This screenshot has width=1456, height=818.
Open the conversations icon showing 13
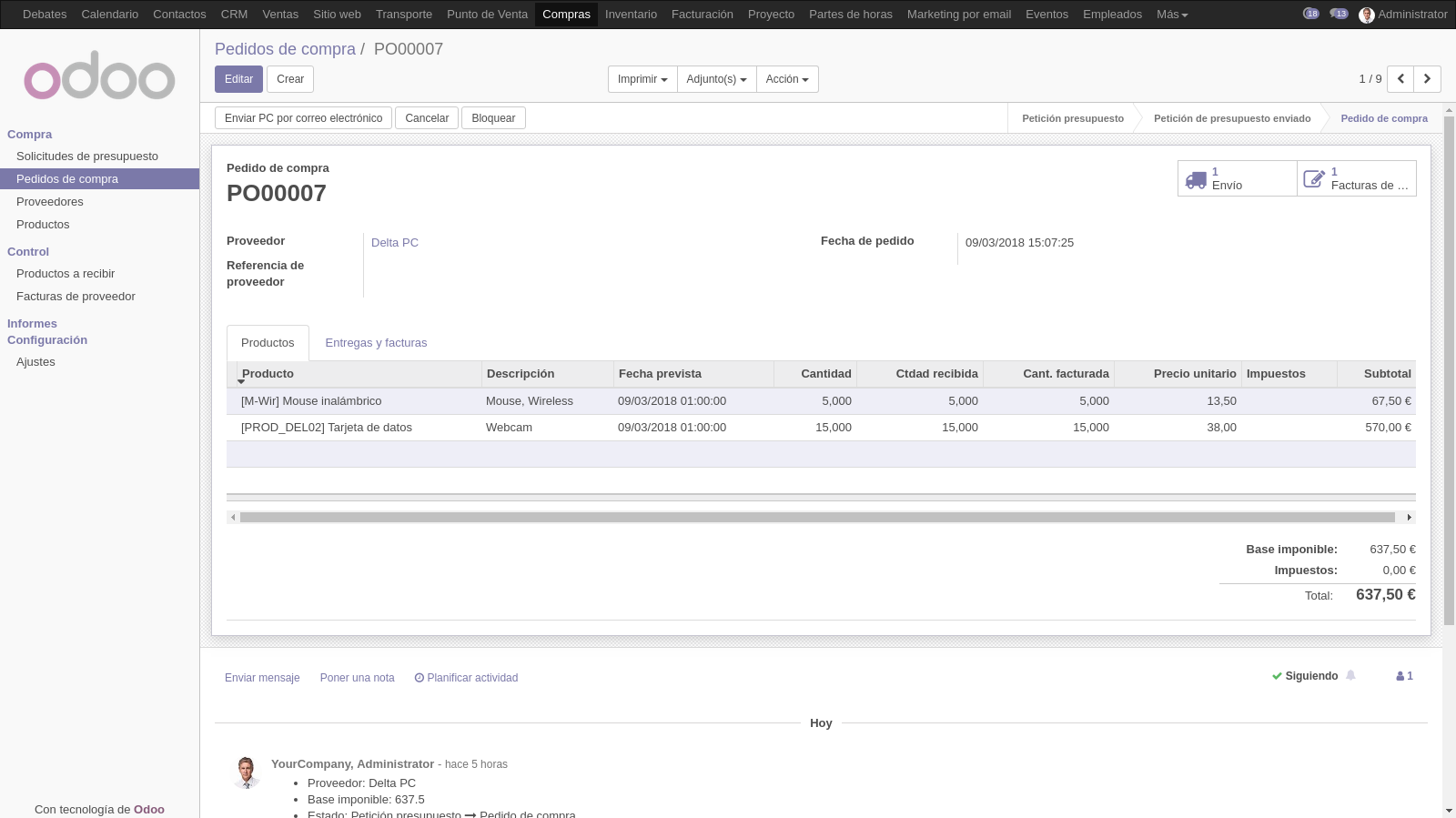point(1339,14)
